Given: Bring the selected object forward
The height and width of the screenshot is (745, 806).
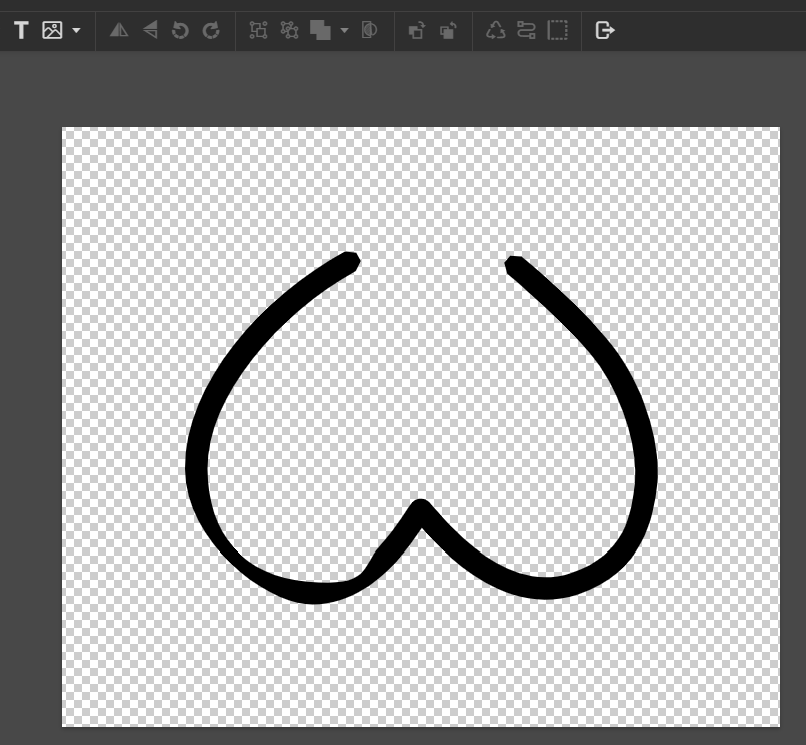Looking at the screenshot, I should click(x=417, y=31).
